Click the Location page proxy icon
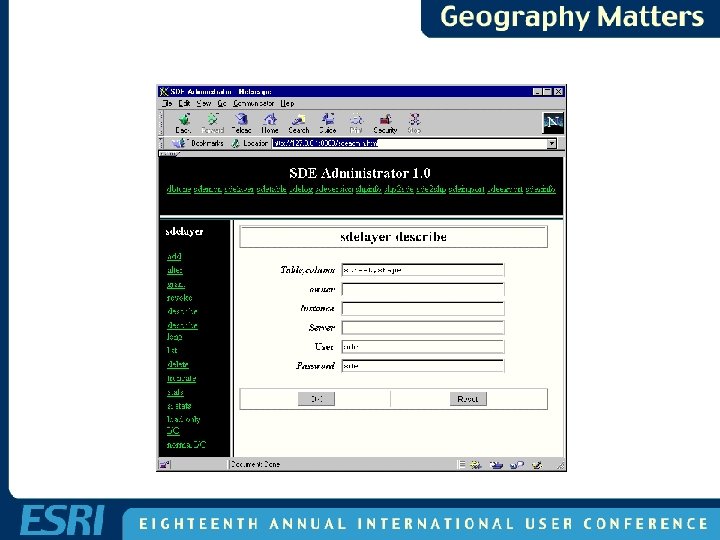720x540 pixels. pos(236,143)
